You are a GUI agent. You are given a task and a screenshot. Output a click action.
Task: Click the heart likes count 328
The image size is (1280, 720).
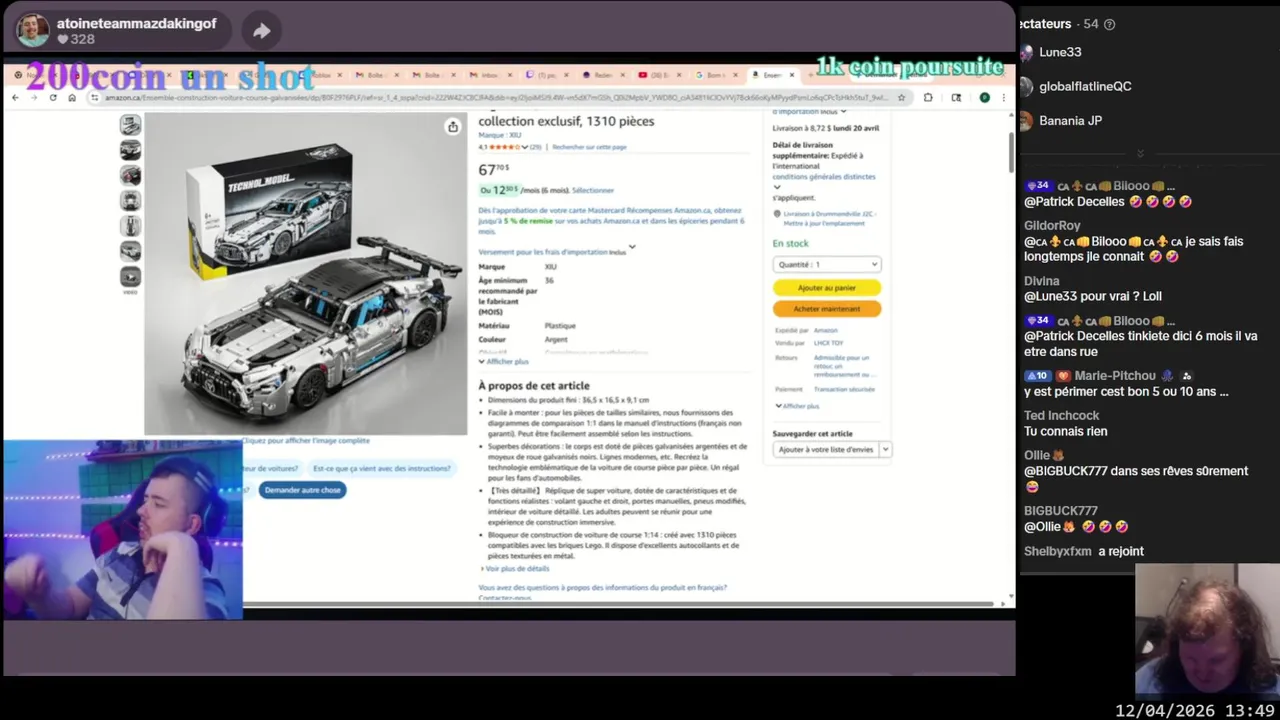coord(76,40)
